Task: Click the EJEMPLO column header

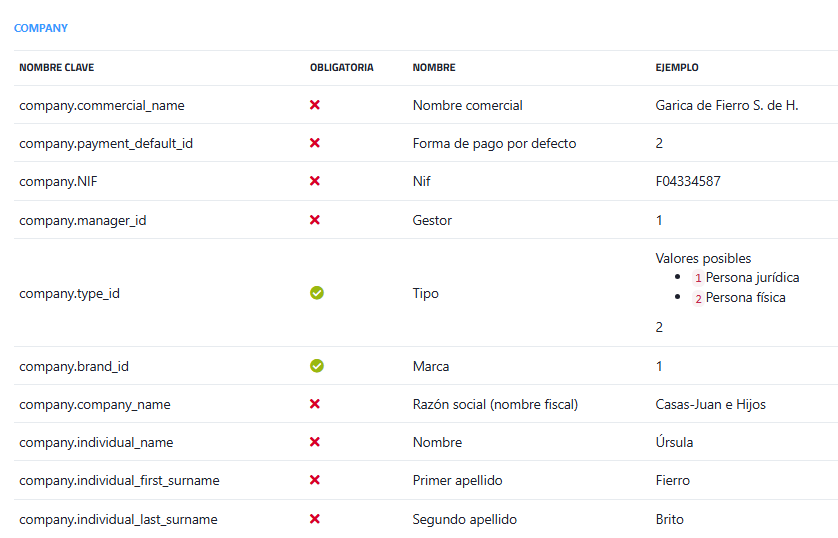Action: (677, 68)
